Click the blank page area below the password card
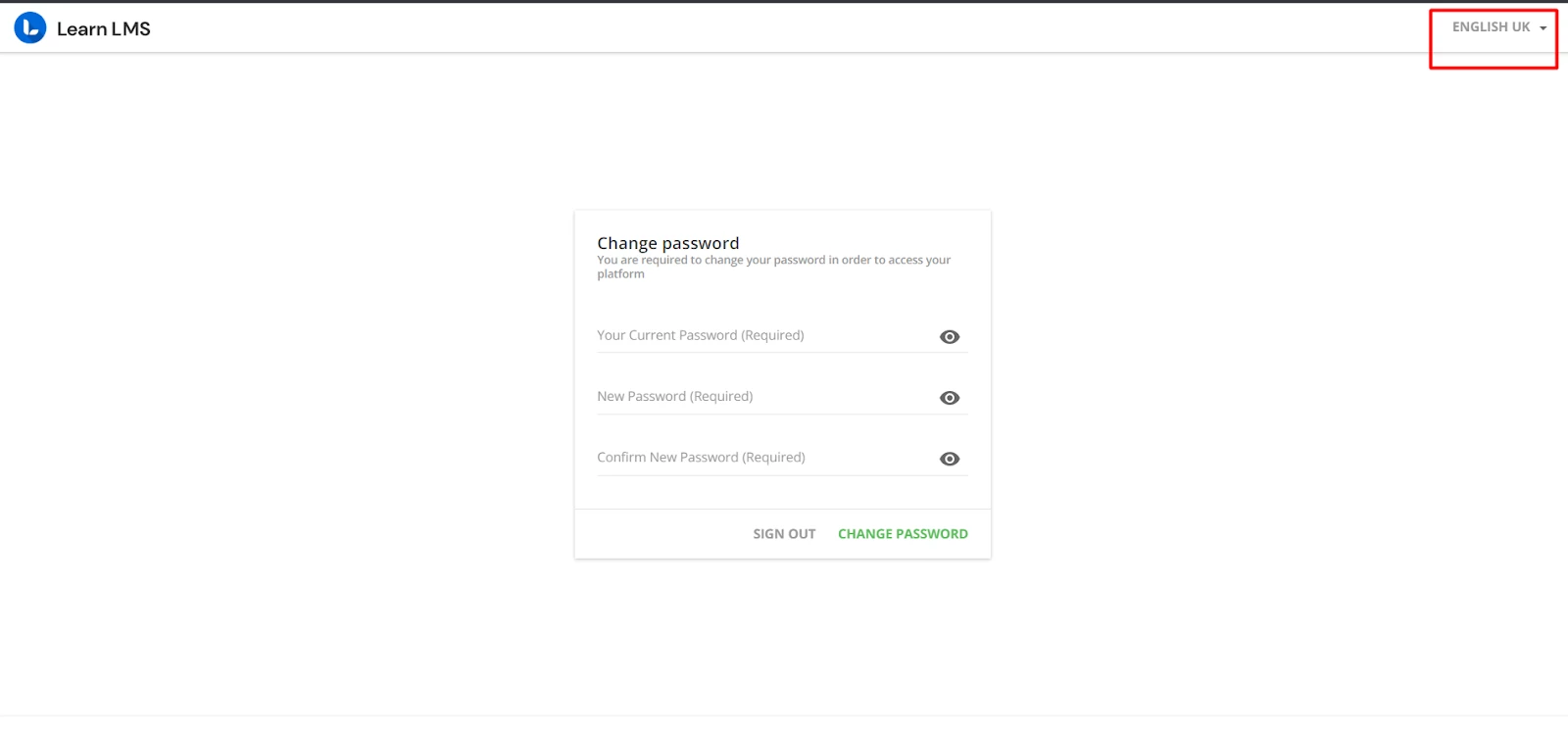 pyautogui.click(x=782, y=637)
